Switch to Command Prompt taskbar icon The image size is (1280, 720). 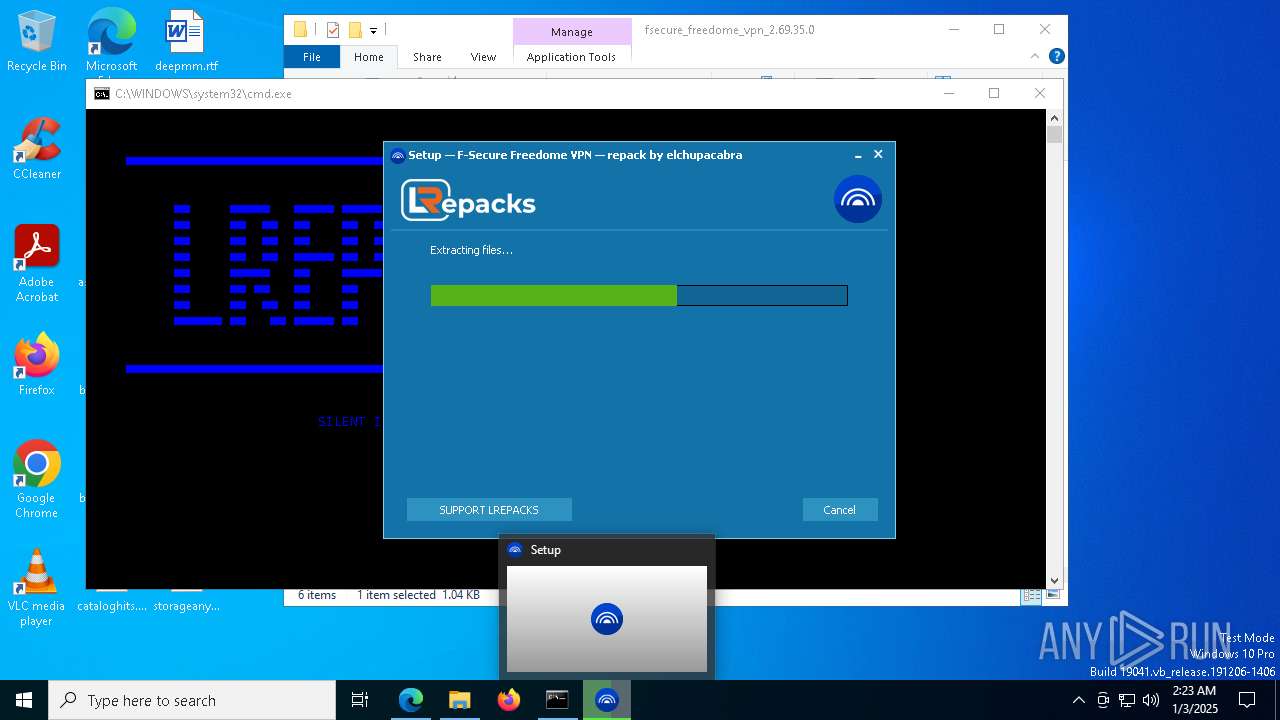pos(558,700)
